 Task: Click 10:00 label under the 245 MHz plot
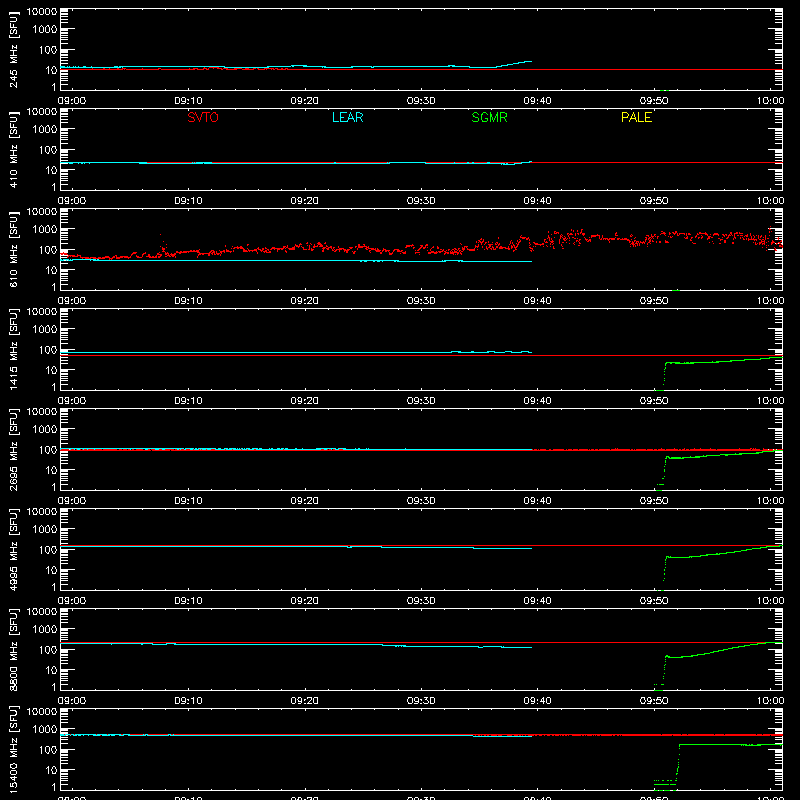[x=770, y=101]
